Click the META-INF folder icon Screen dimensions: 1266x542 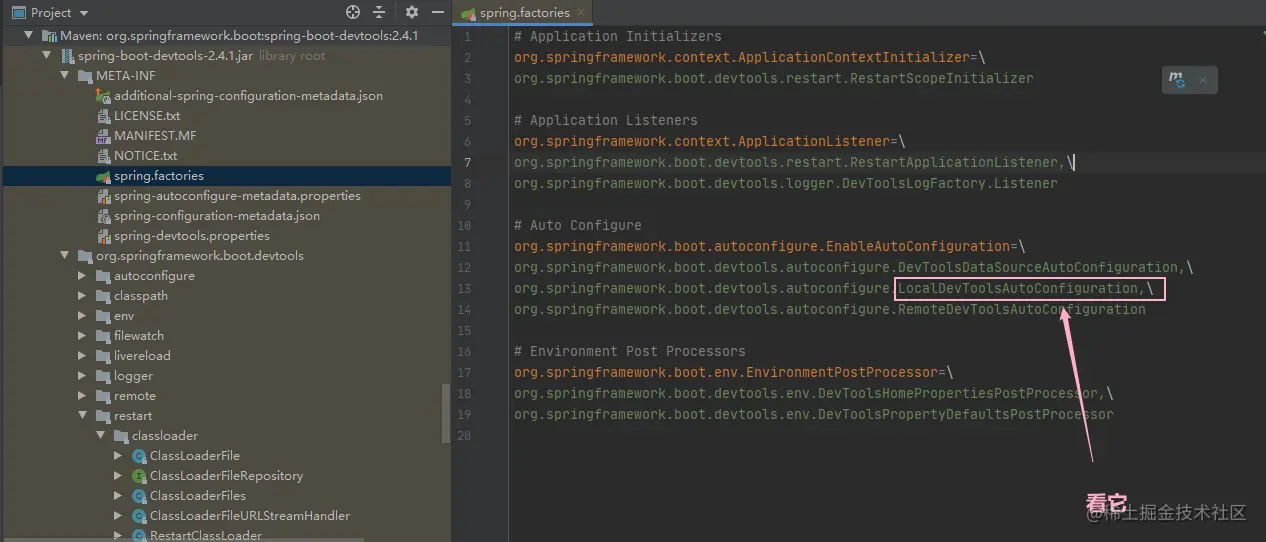pos(86,76)
